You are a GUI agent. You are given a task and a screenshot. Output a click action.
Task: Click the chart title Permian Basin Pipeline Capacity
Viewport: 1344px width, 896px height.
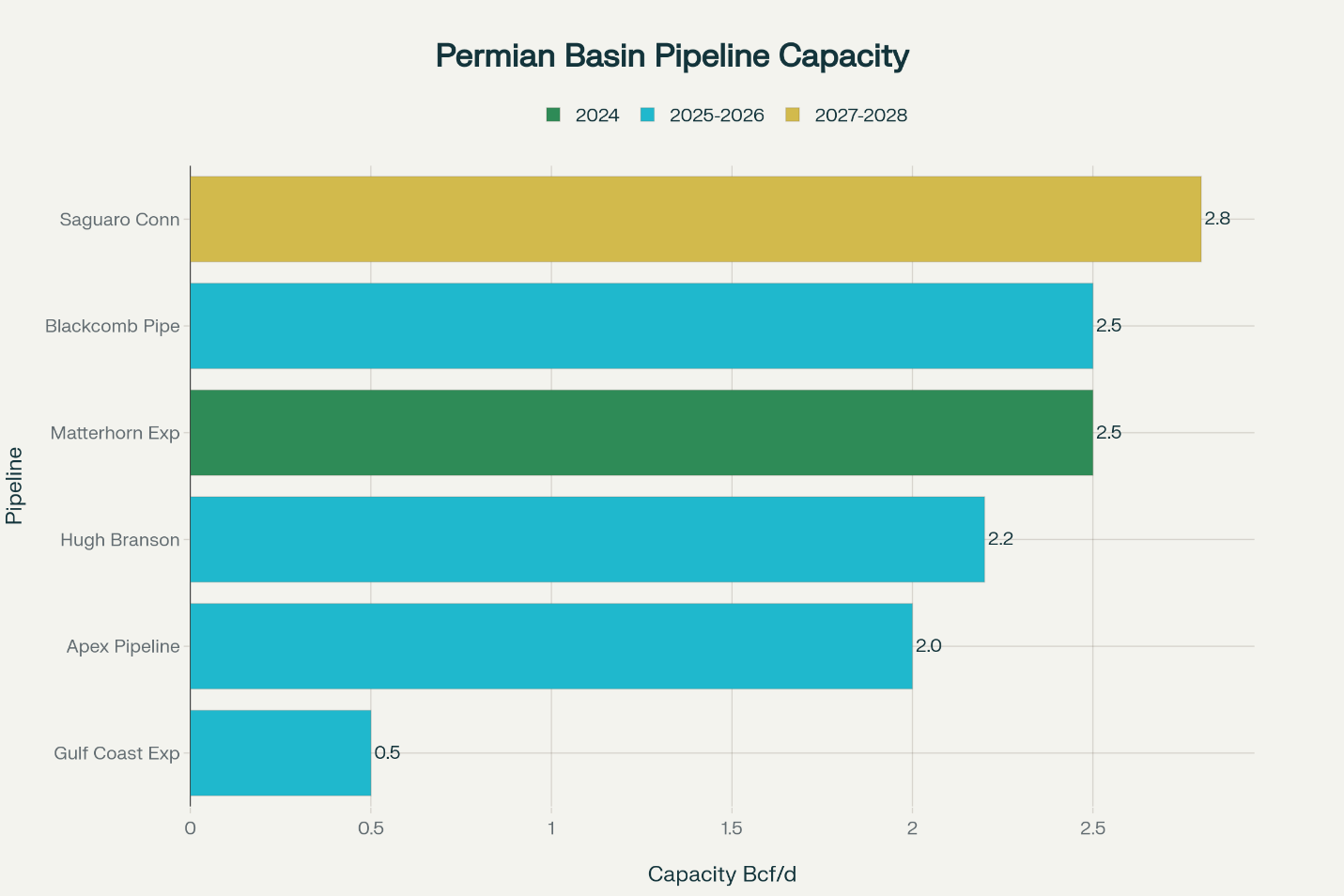pyautogui.click(x=672, y=56)
